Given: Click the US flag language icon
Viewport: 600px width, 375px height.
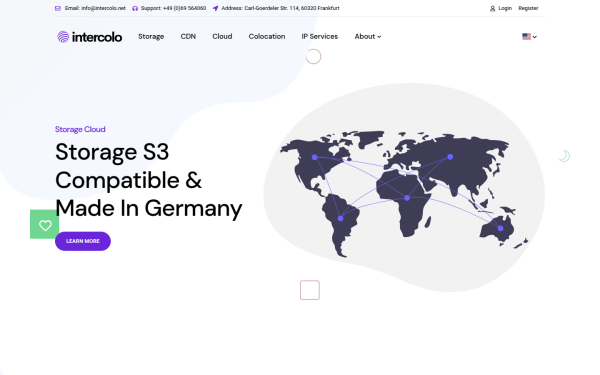Looking at the screenshot, I should [527, 37].
